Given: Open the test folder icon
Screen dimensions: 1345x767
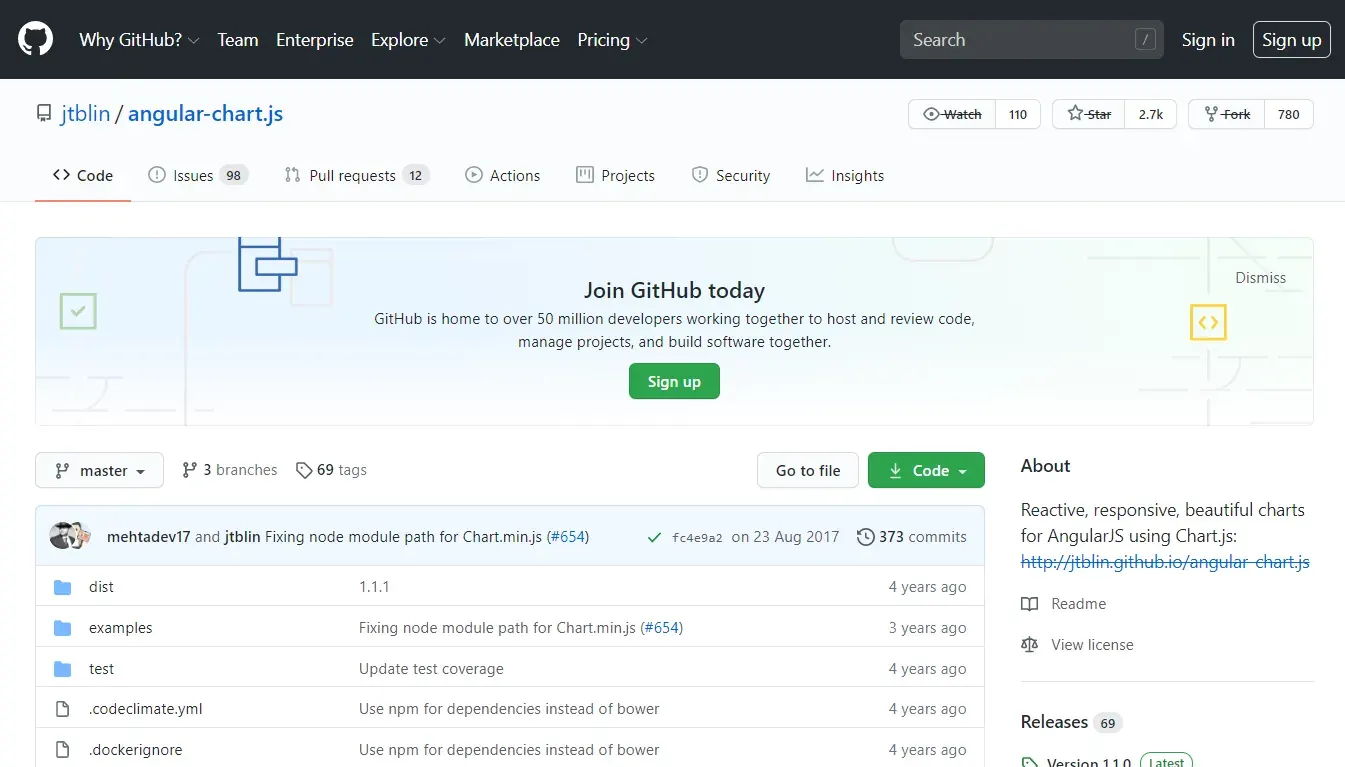Looking at the screenshot, I should 63,669.
